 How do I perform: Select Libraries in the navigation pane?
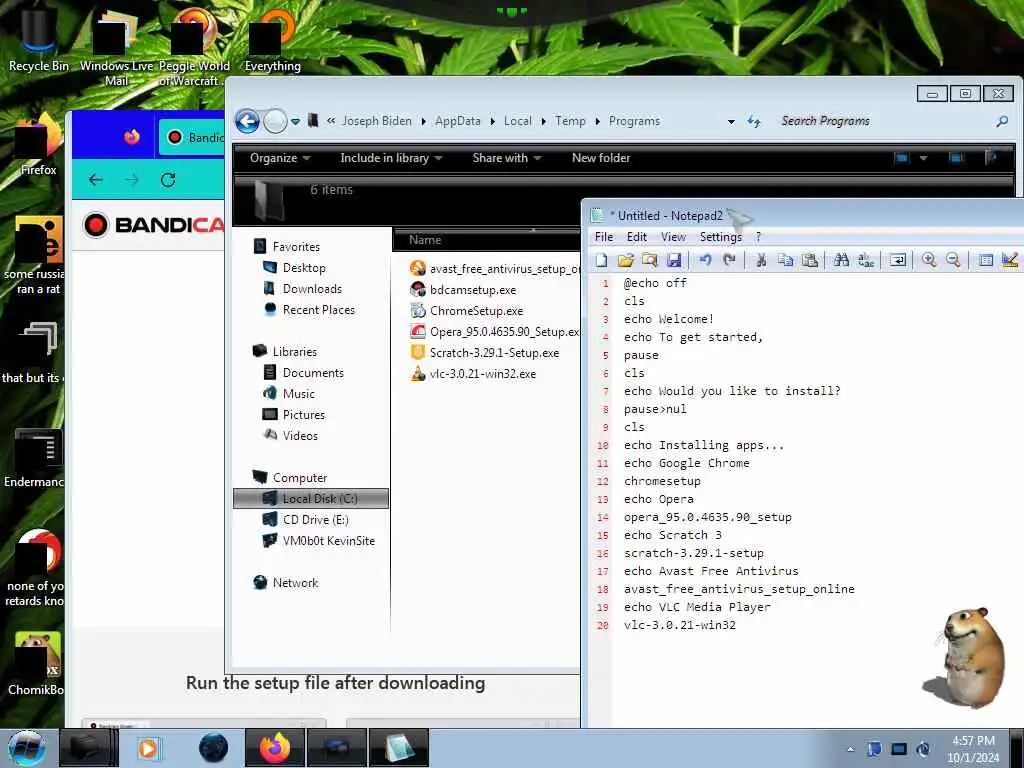click(295, 351)
